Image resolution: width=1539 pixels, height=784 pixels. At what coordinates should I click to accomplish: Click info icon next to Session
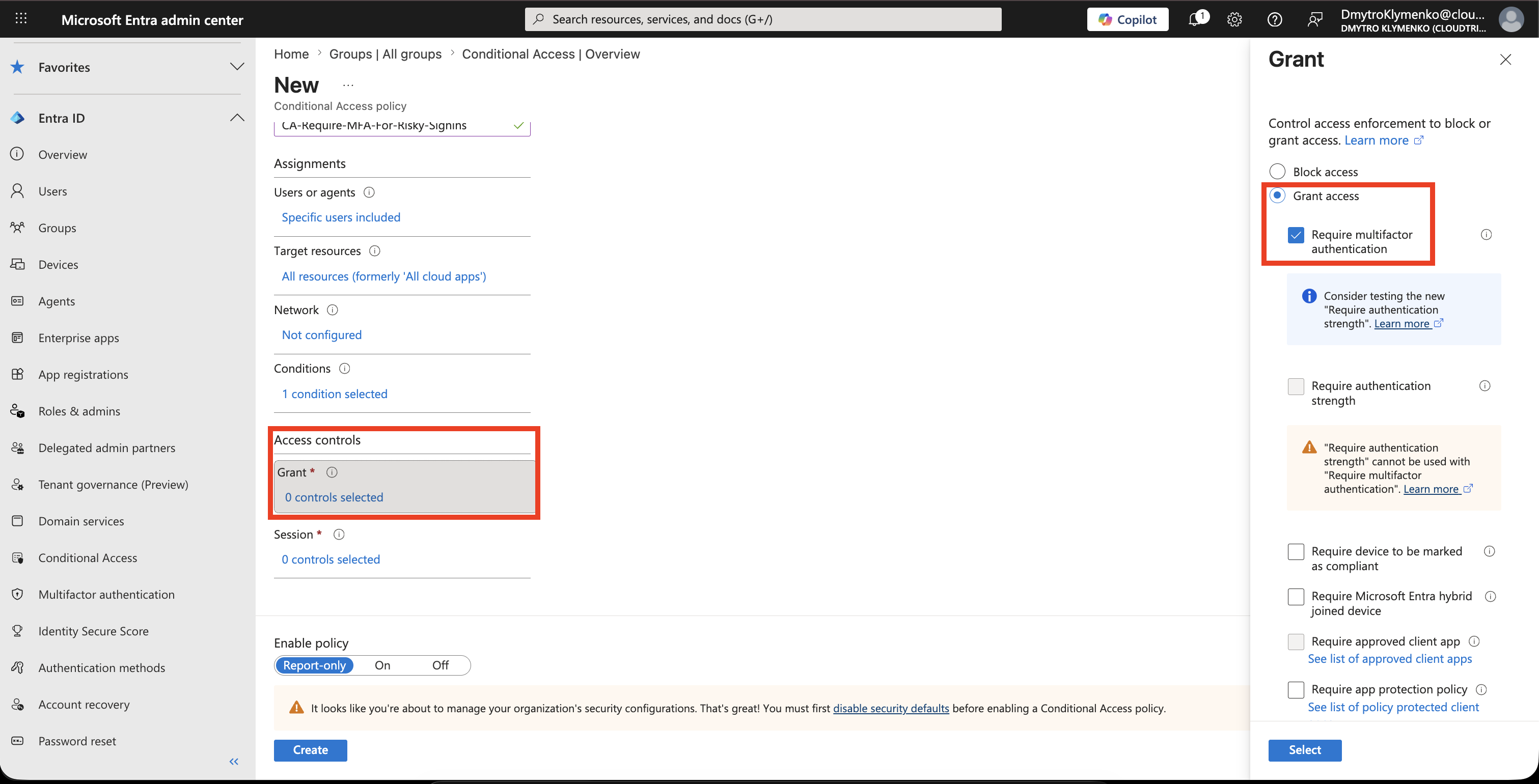point(339,535)
